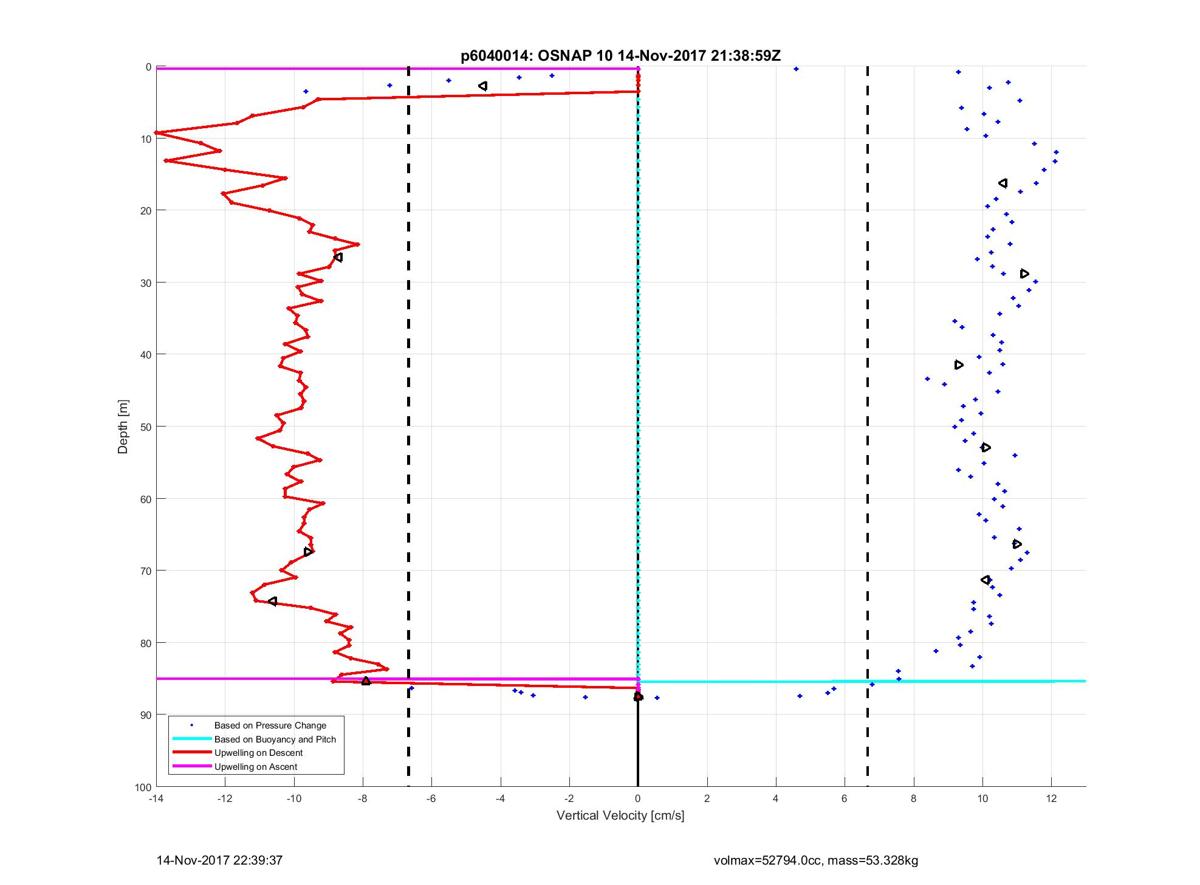Click the depth axis tick label '30'

tap(145, 282)
